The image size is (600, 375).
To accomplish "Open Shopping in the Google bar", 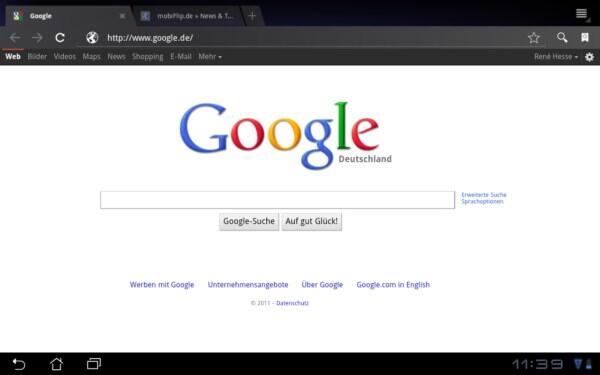I will click(x=148, y=57).
